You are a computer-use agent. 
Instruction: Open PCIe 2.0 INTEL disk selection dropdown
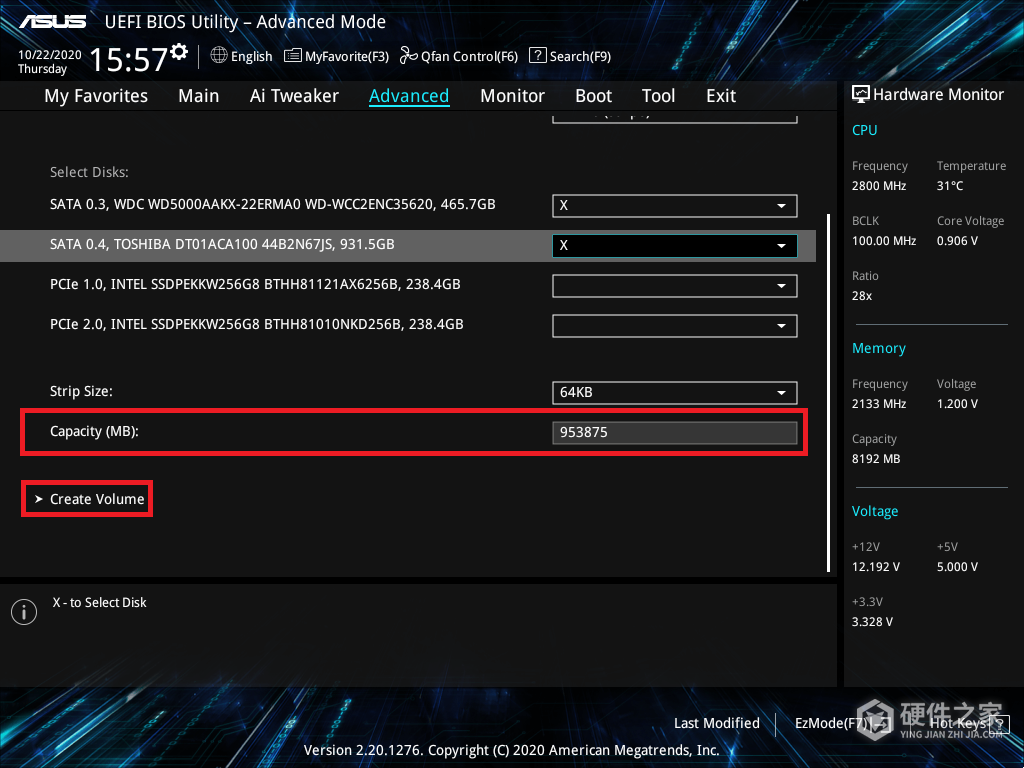click(675, 326)
